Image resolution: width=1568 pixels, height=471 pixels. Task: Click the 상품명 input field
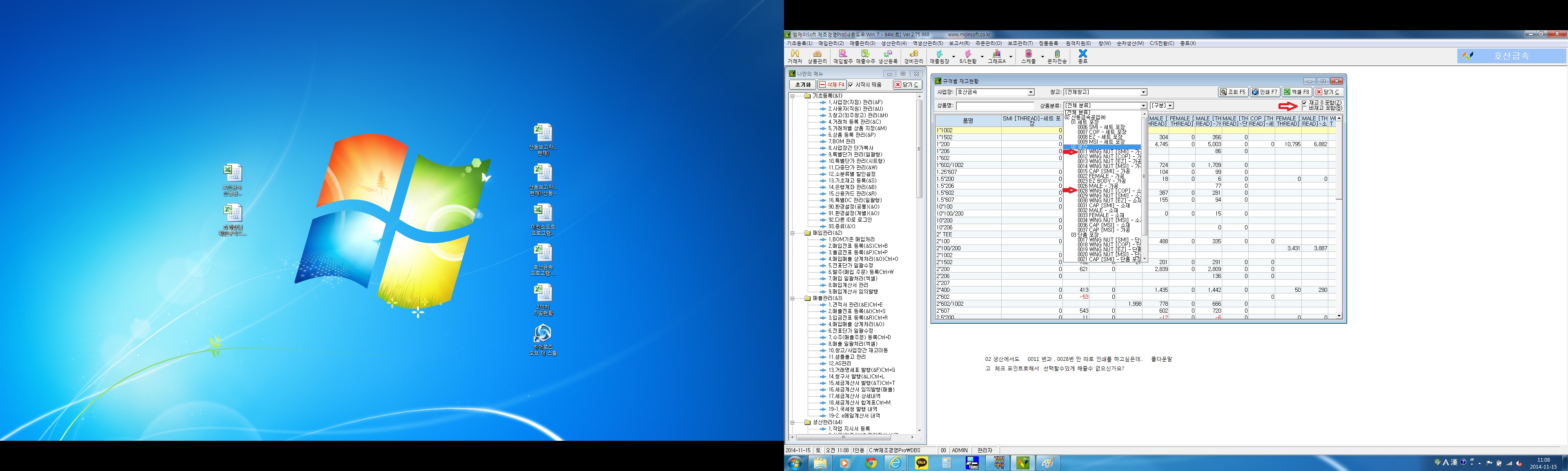click(x=995, y=106)
